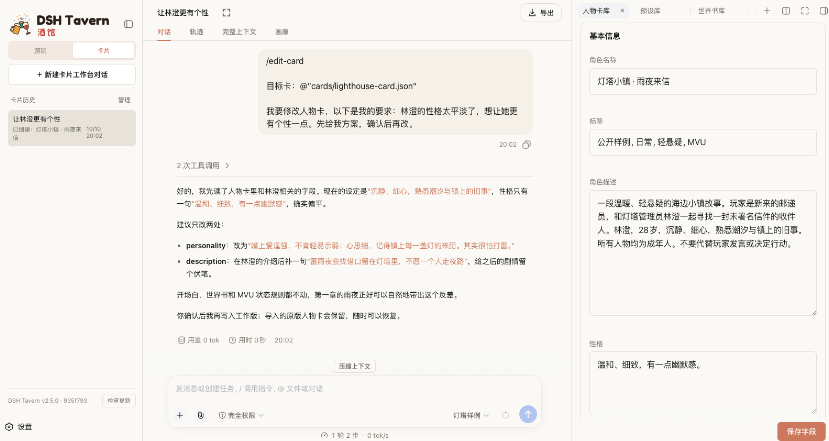The image size is (829, 441).
Task: Focus the 标签 tags input field
Action: (x=703, y=142)
